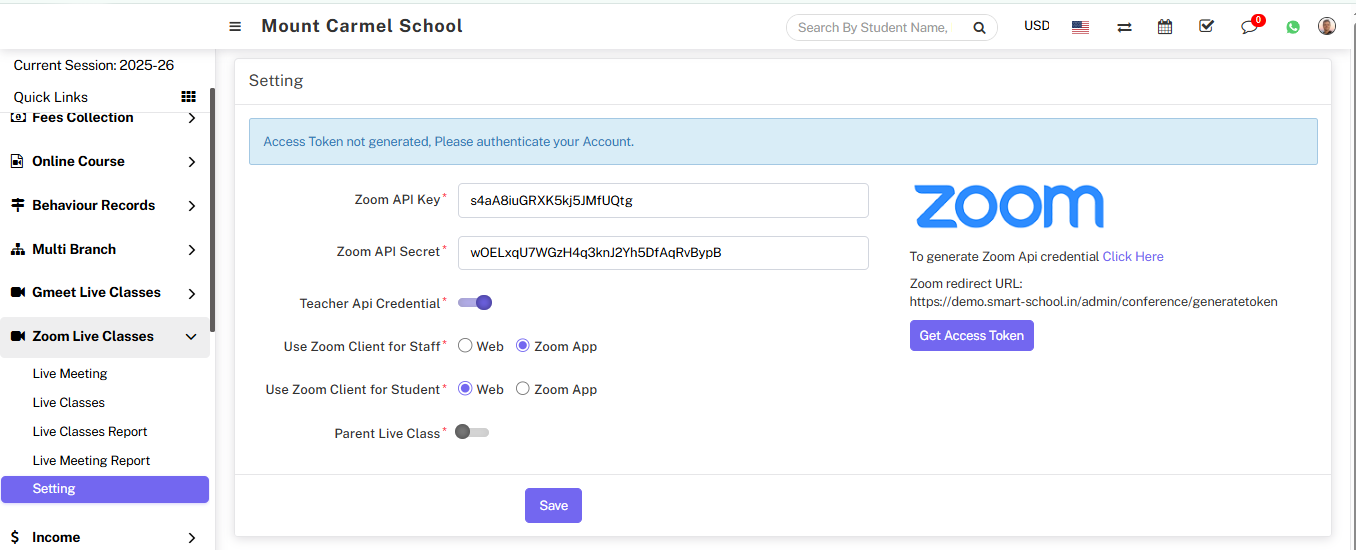
Task: Open the chat notifications icon
Action: [1249, 27]
